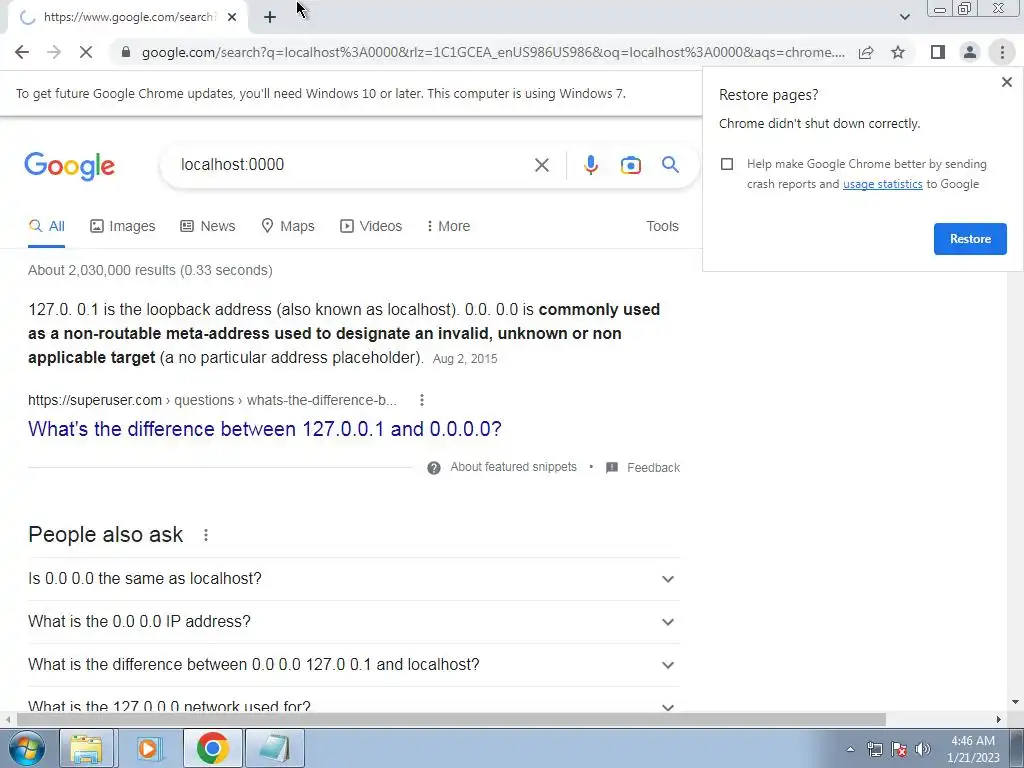The height and width of the screenshot is (768, 1024).
Task: Open the volume tray icon
Action: coord(923,750)
